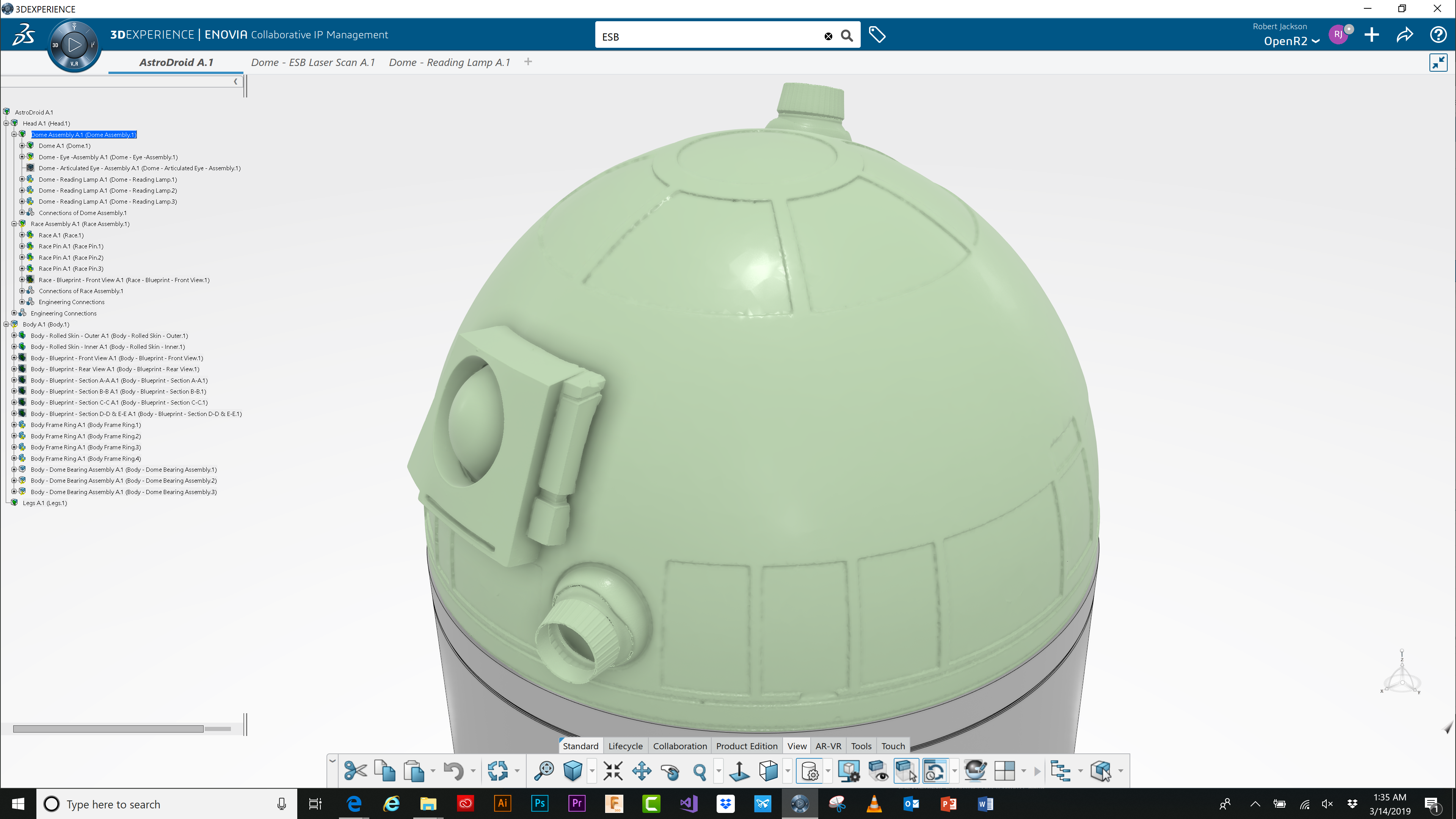This screenshot has height=819, width=1456.
Task: Click the four-pane layout icon
Action: coord(1004,771)
